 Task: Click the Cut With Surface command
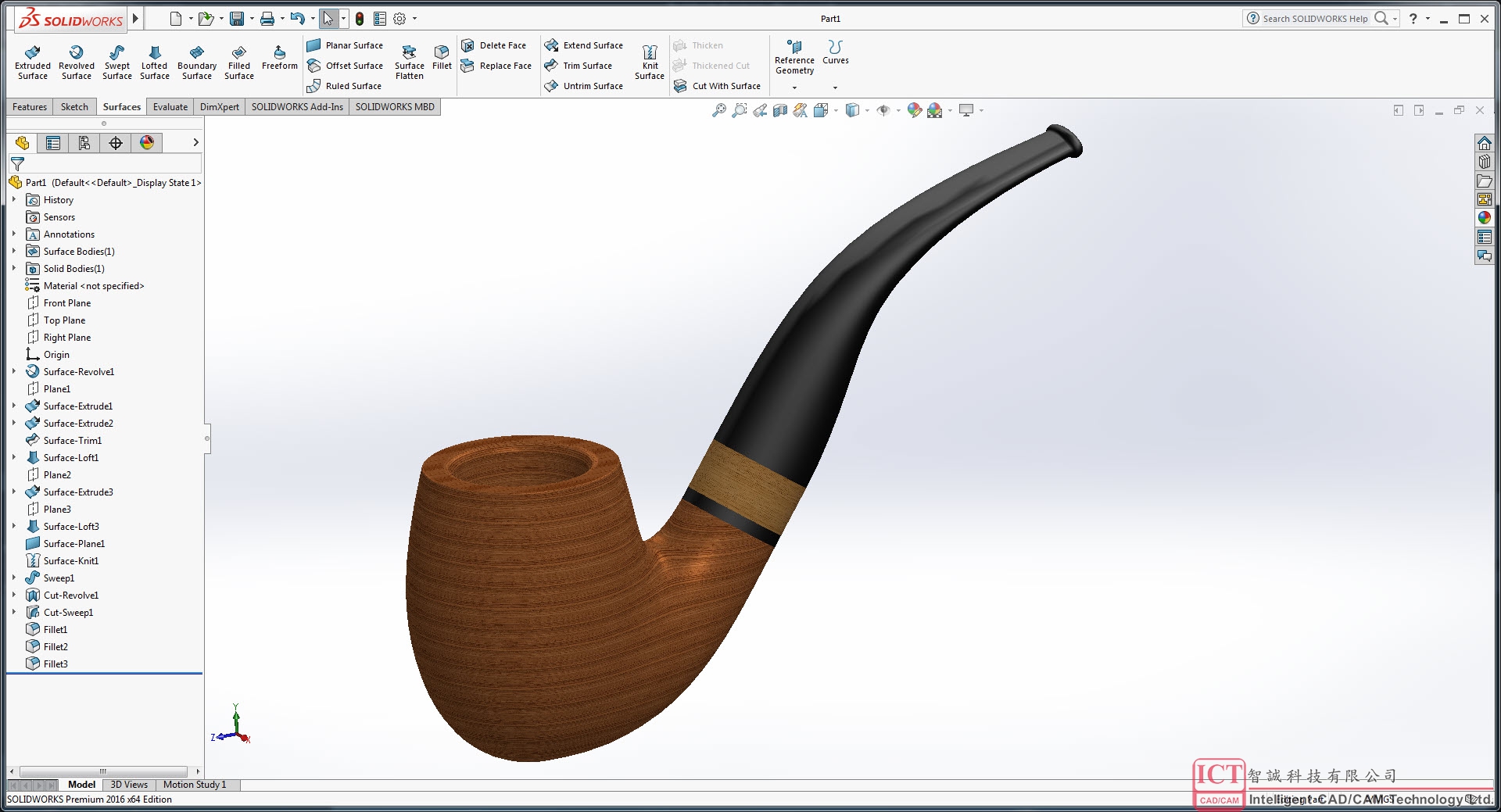click(717, 86)
